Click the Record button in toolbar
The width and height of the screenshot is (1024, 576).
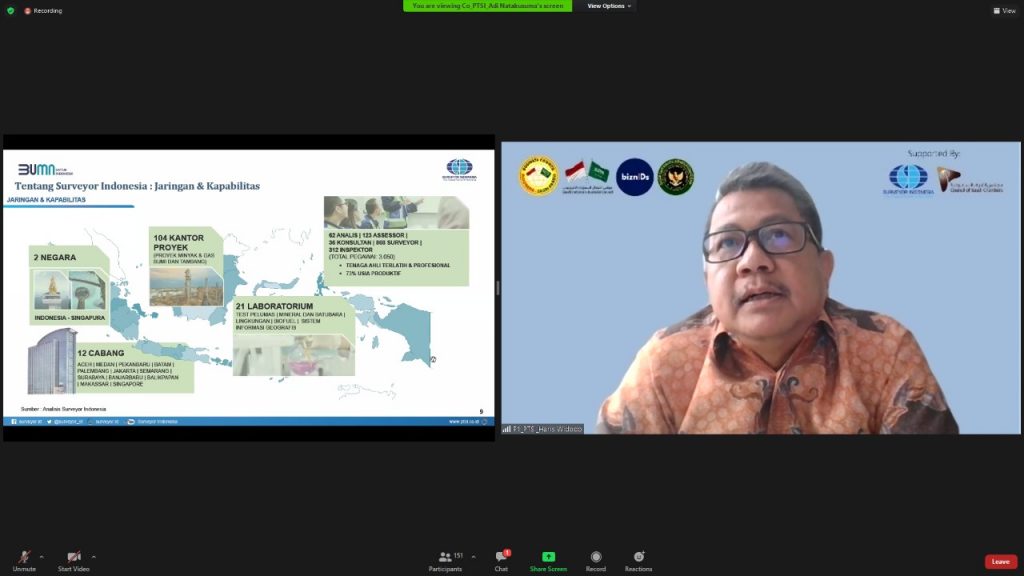(596, 560)
